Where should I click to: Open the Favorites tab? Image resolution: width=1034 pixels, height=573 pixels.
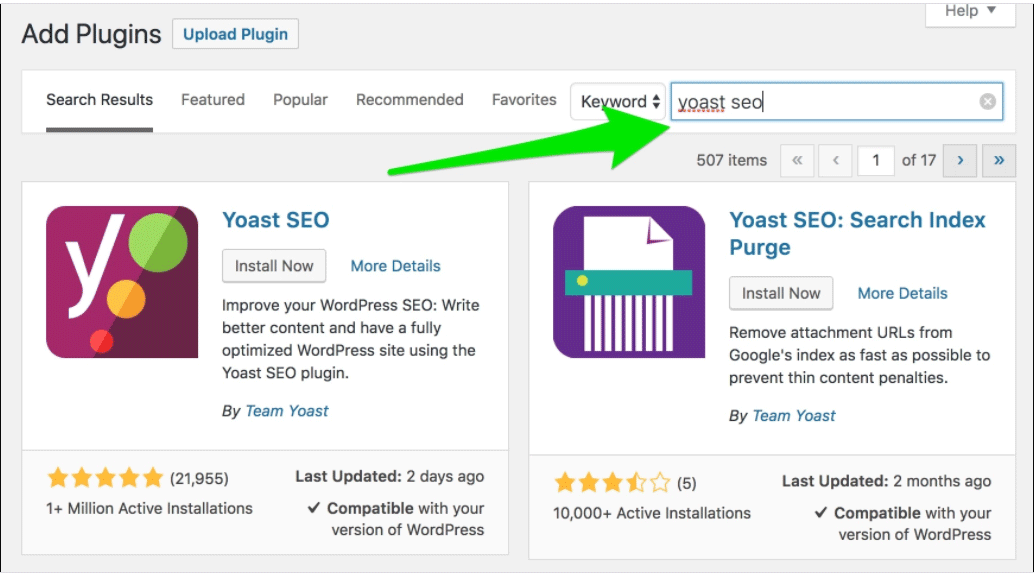(x=524, y=100)
